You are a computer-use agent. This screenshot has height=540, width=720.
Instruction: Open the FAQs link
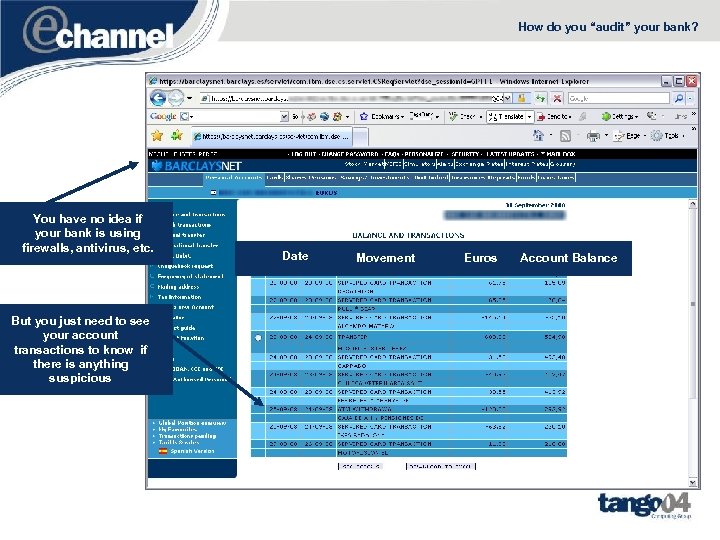[x=392, y=154]
